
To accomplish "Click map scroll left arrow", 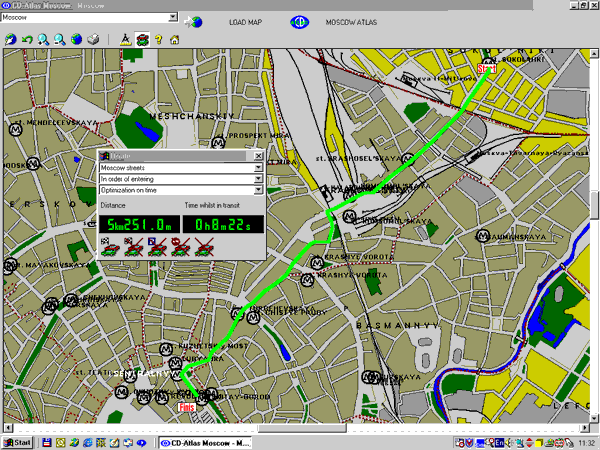I will coord(8,427).
